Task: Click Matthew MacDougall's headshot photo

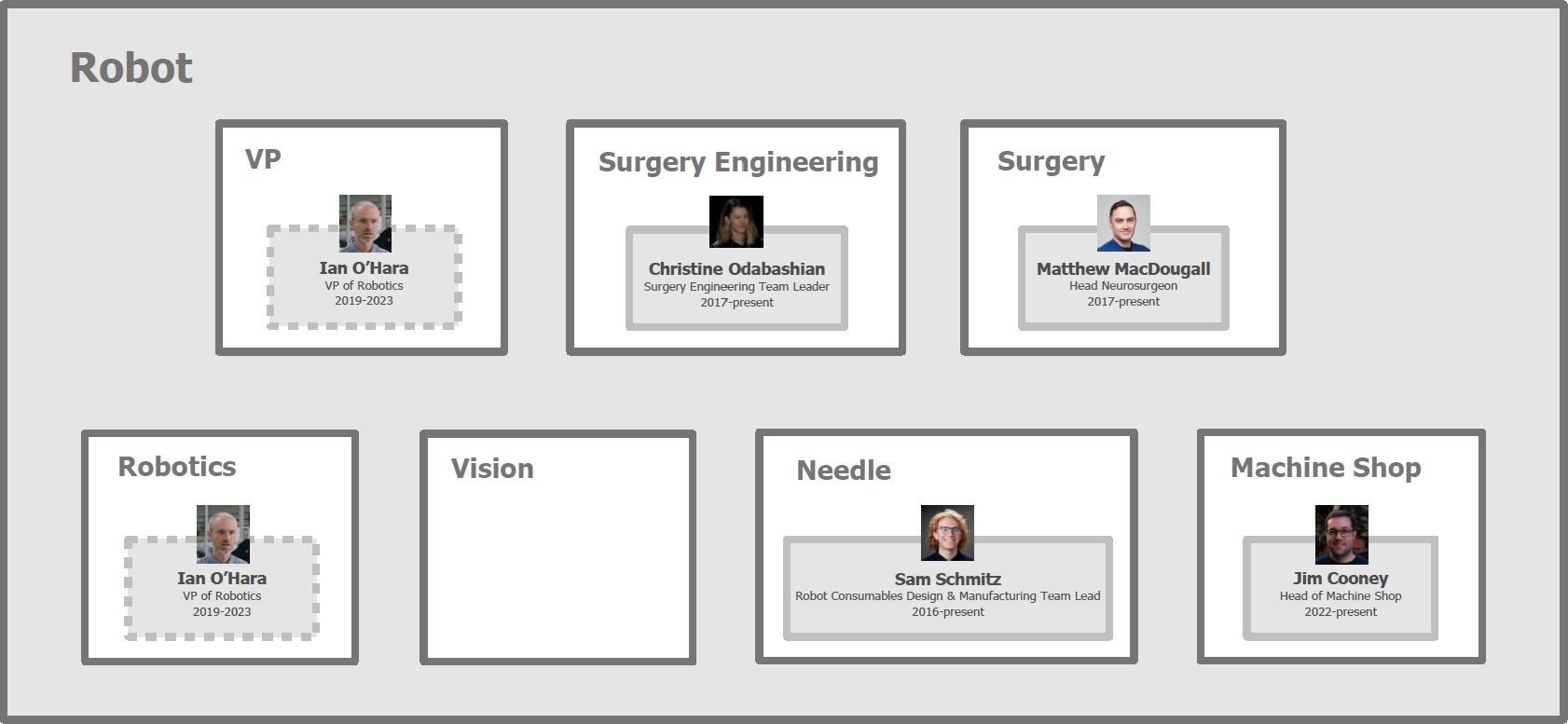Action: coord(1123,223)
